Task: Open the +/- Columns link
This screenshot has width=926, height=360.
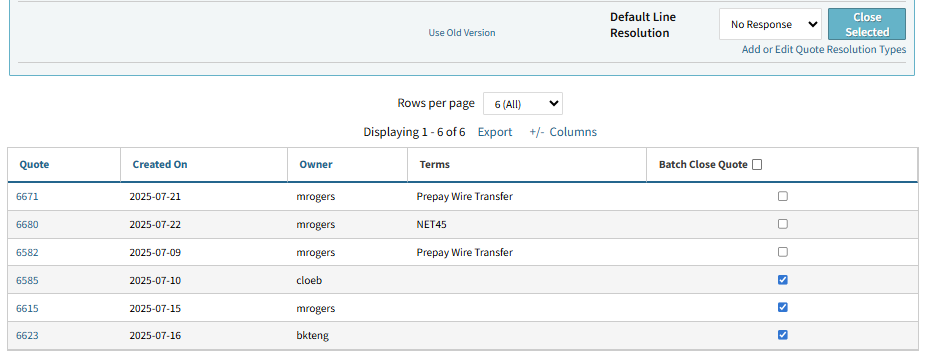Action: 563,132
